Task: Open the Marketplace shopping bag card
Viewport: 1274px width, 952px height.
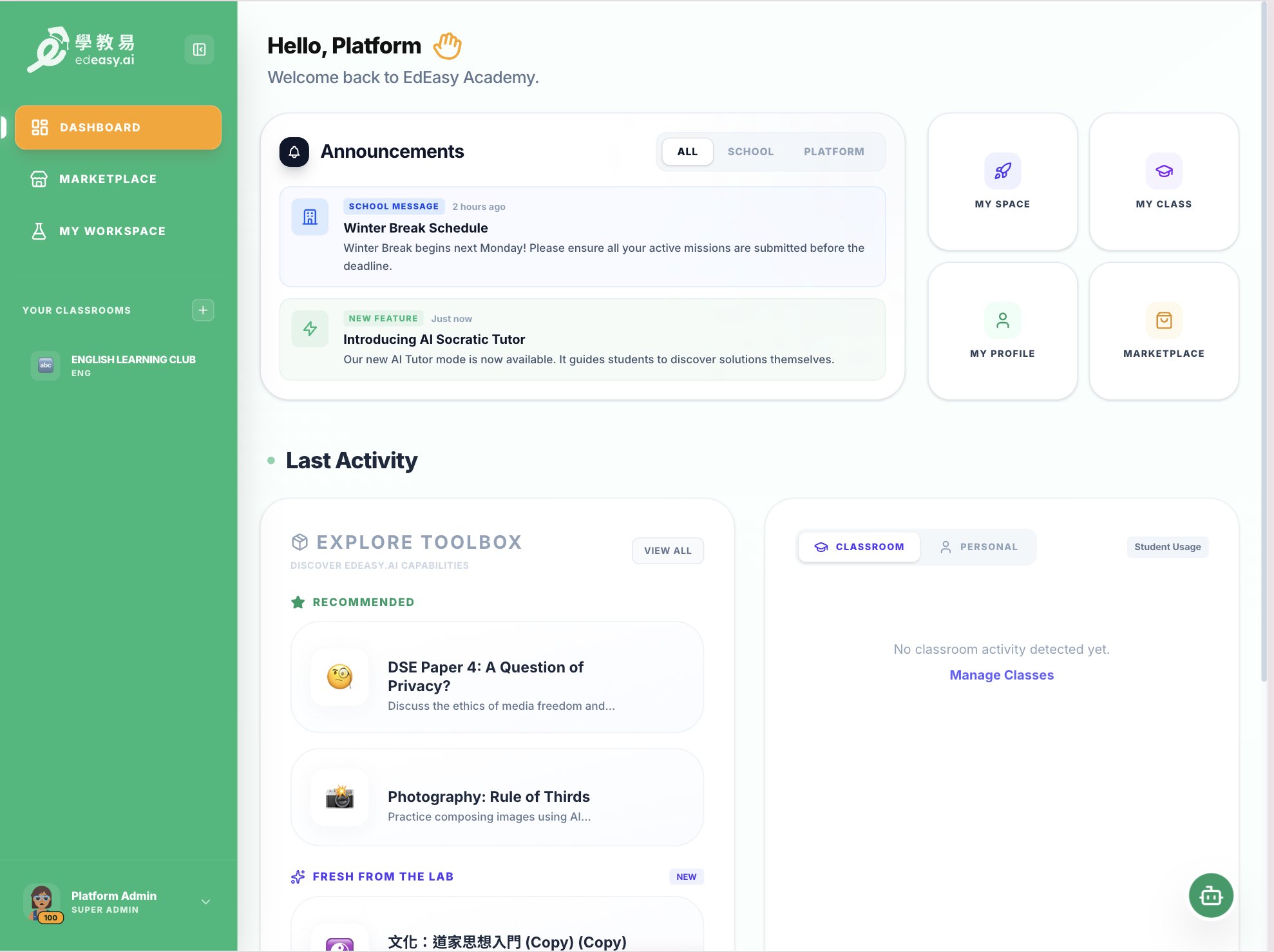Action: (1163, 331)
